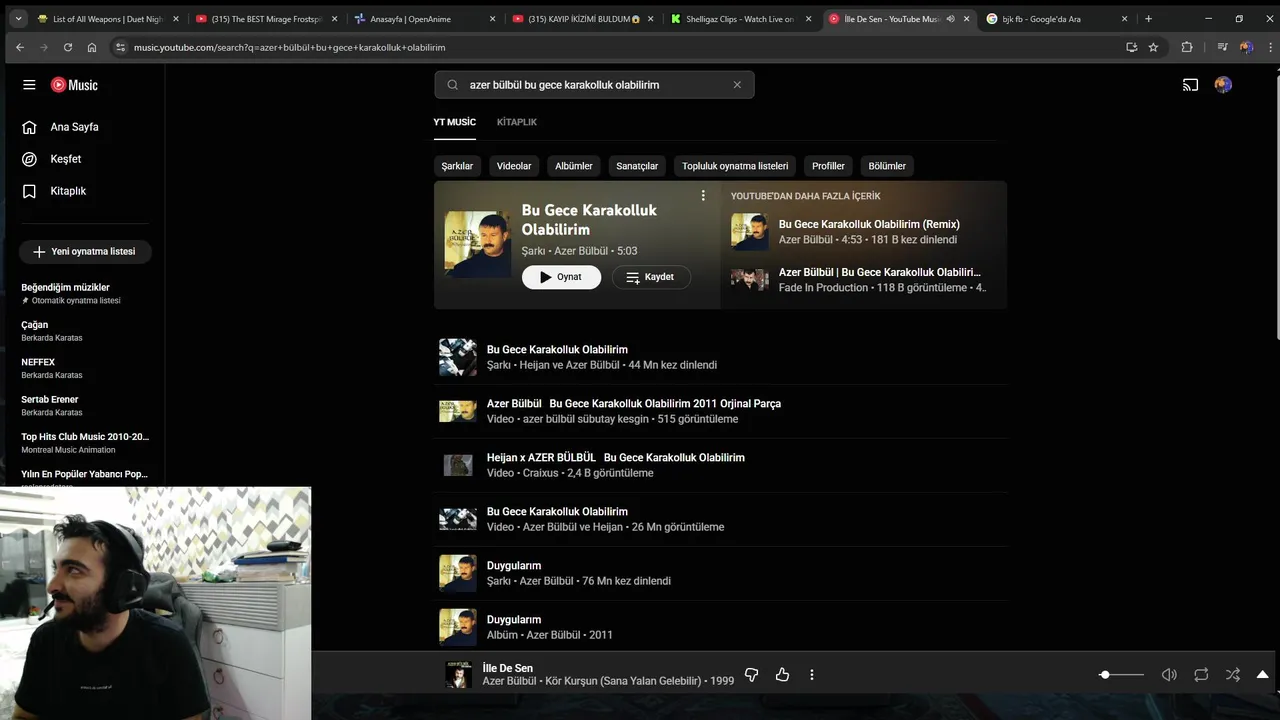The width and height of the screenshot is (1280, 720).
Task: Filter results by Albümler chip
Action: coord(574,166)
